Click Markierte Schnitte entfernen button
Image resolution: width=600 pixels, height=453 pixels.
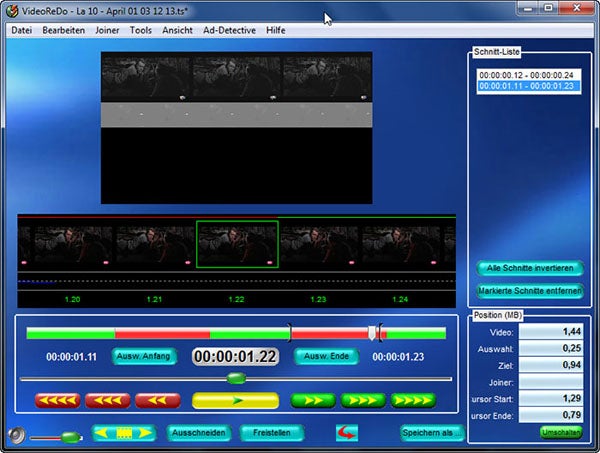530,291
